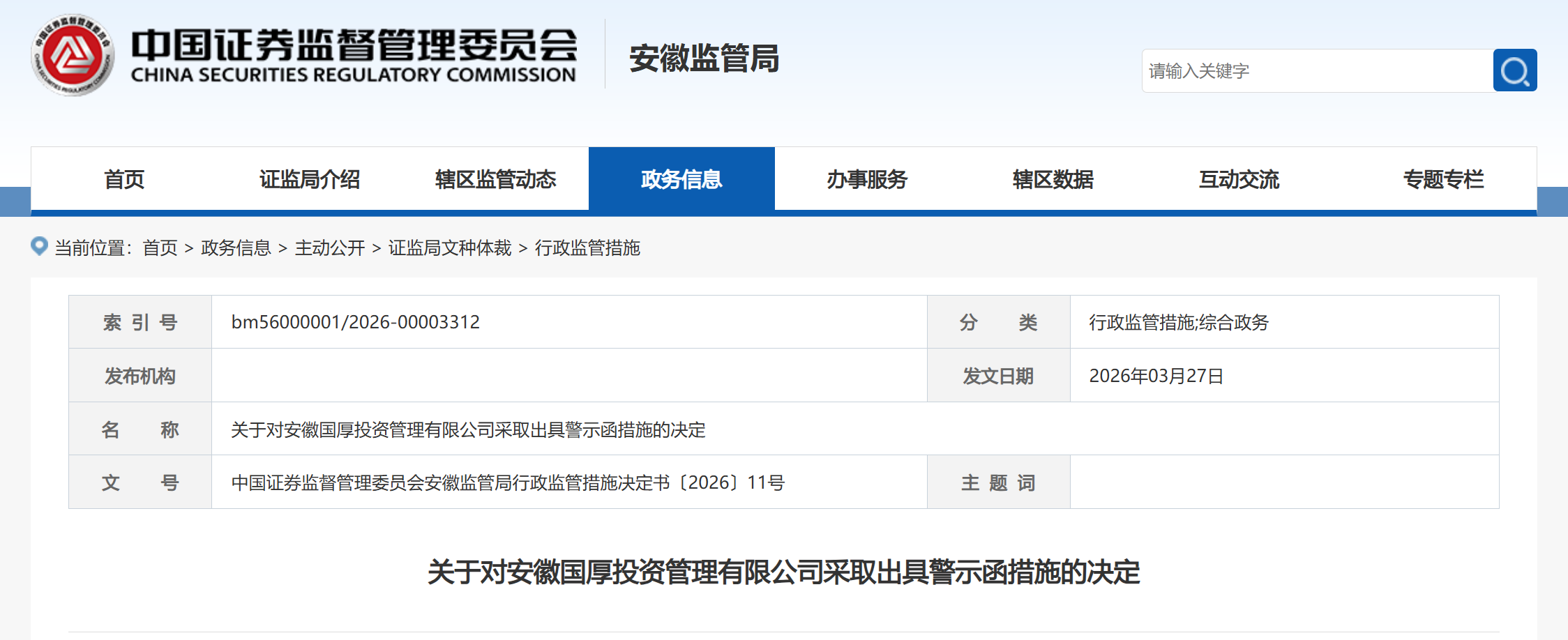Image resolution: width=1568 pixels, height=640 pixels.
Task: Click the 行政监管措施 breadcrumb link
Action: pos(587,247)
